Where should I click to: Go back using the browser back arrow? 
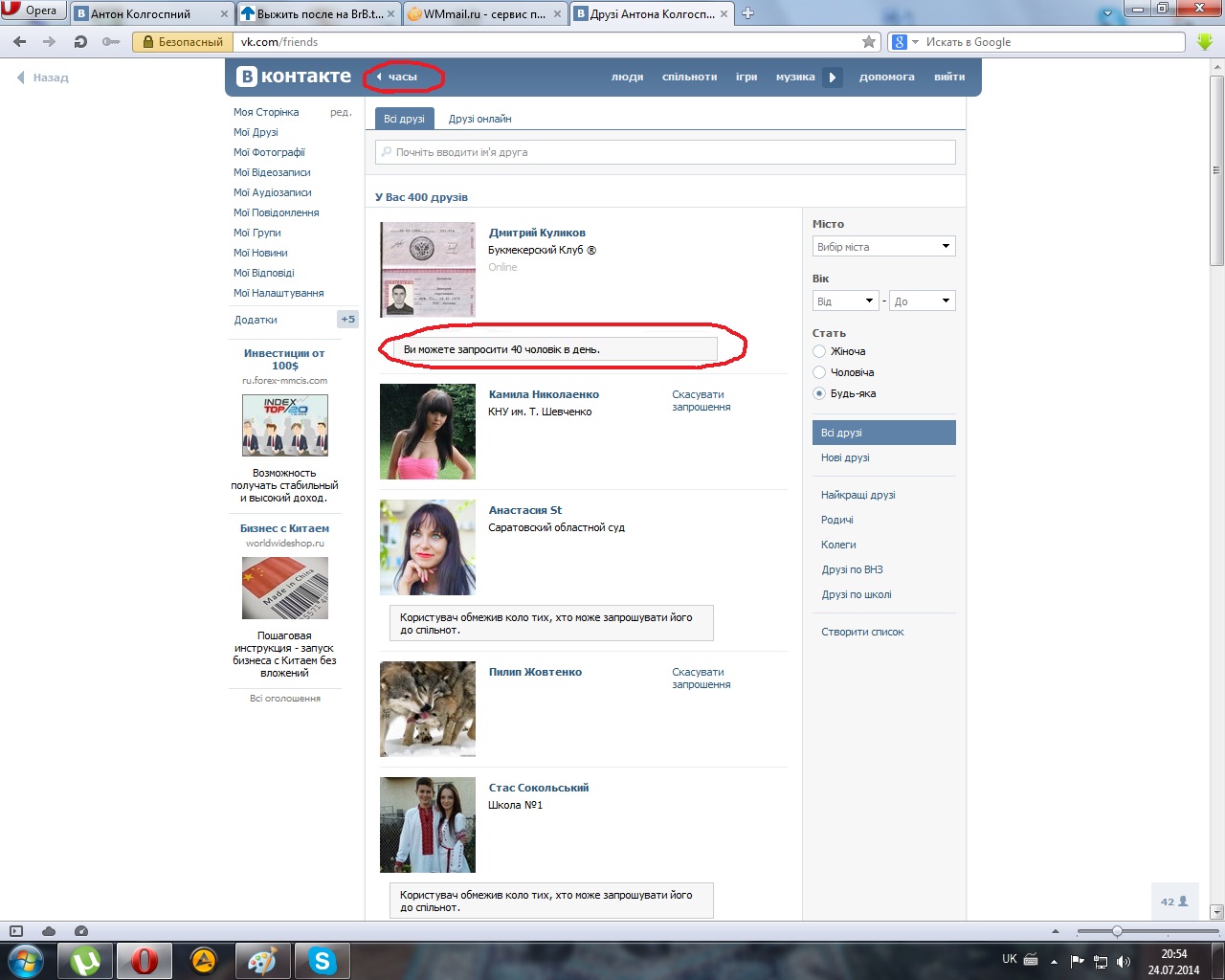(20, 42)
